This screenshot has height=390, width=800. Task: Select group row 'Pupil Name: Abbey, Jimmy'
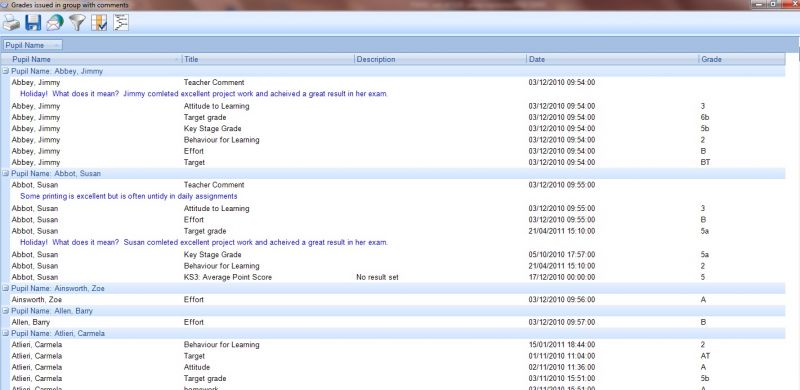tap(393, 71)
